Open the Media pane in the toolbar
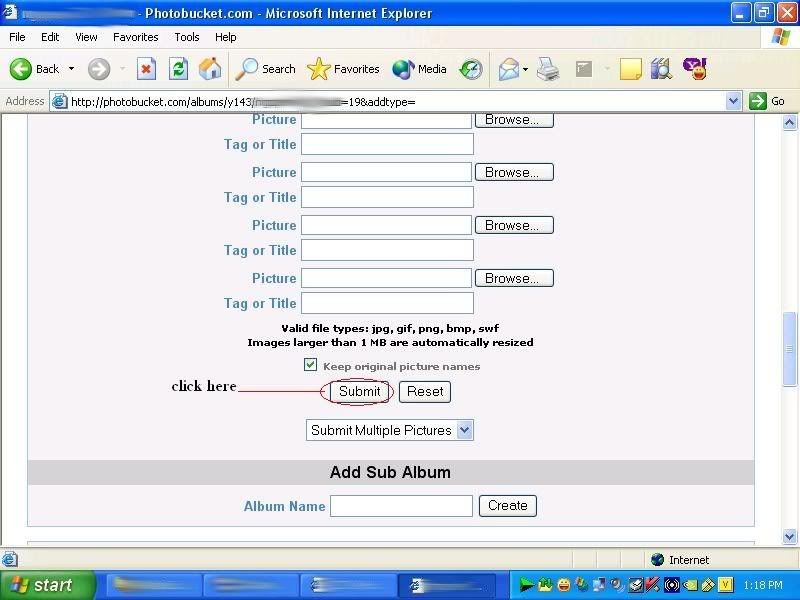 pos(419,69)
